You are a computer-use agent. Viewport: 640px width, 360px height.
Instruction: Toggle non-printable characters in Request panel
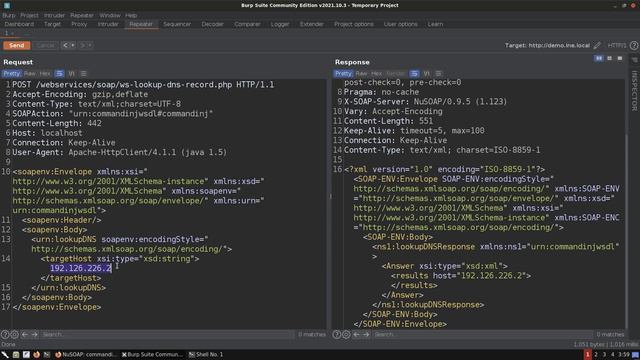pos(71,73)
